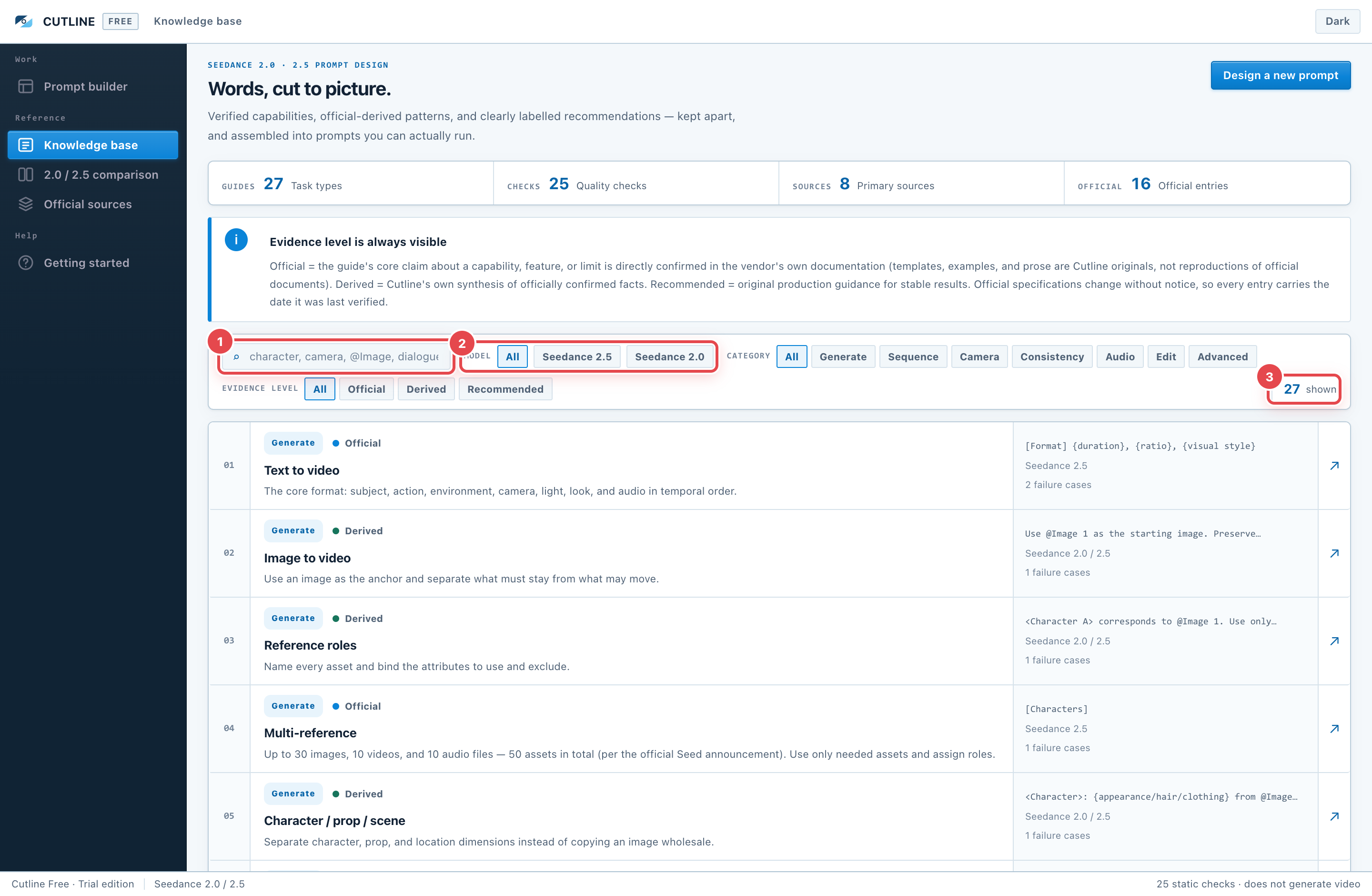This screenshot has width=1372, height=896.
Task: Open Text to video via arrow icon
Action: 1334,466
